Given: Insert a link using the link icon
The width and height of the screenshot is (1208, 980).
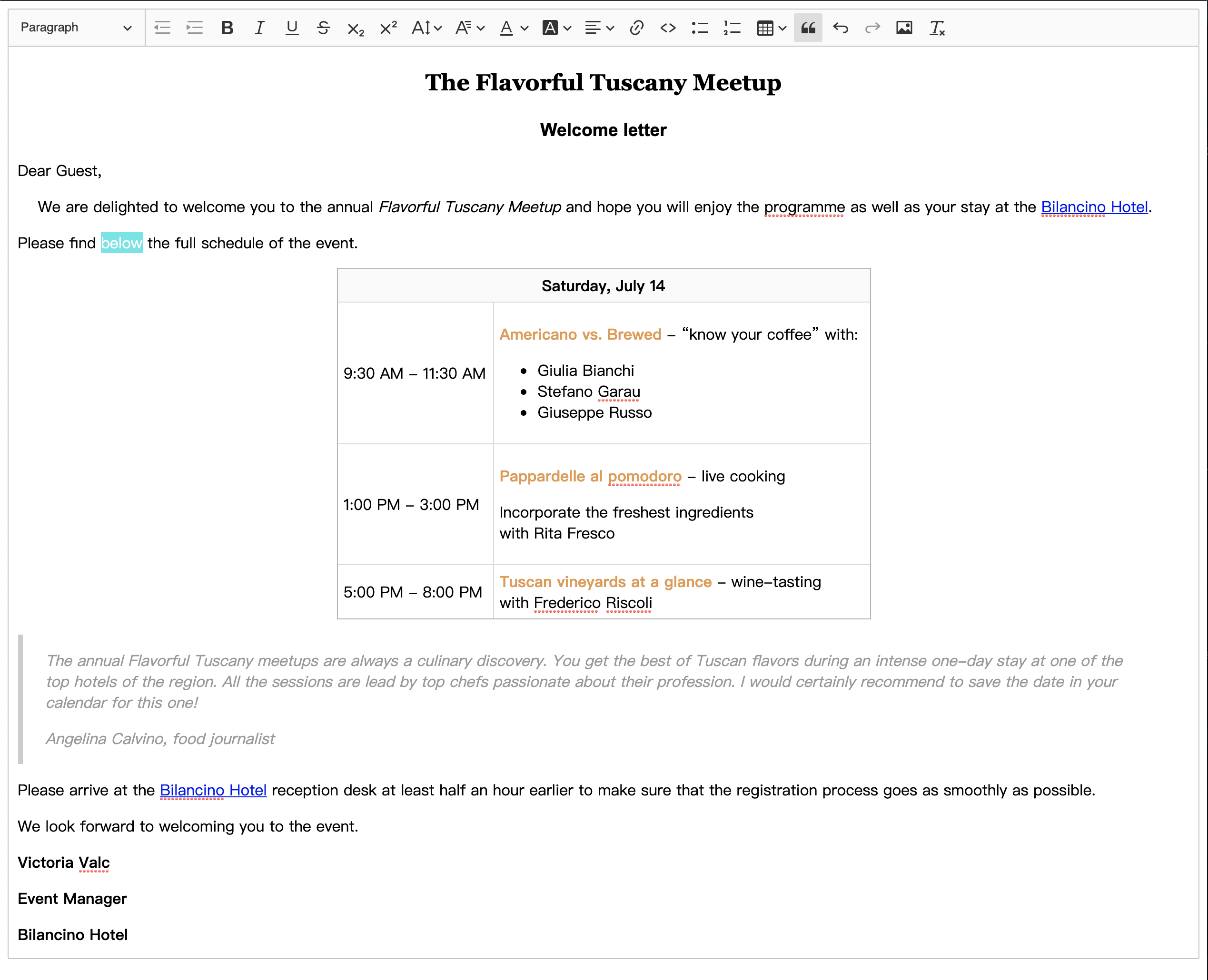Looking at the screenshot, I should (x=636, y=28).
